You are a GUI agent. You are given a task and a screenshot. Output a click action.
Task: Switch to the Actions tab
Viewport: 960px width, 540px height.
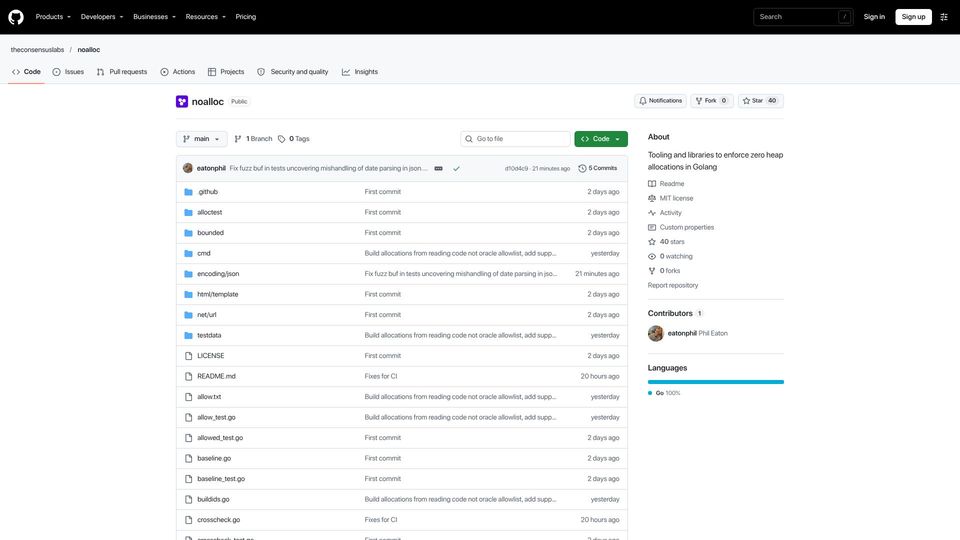click(x=178, y=72)
